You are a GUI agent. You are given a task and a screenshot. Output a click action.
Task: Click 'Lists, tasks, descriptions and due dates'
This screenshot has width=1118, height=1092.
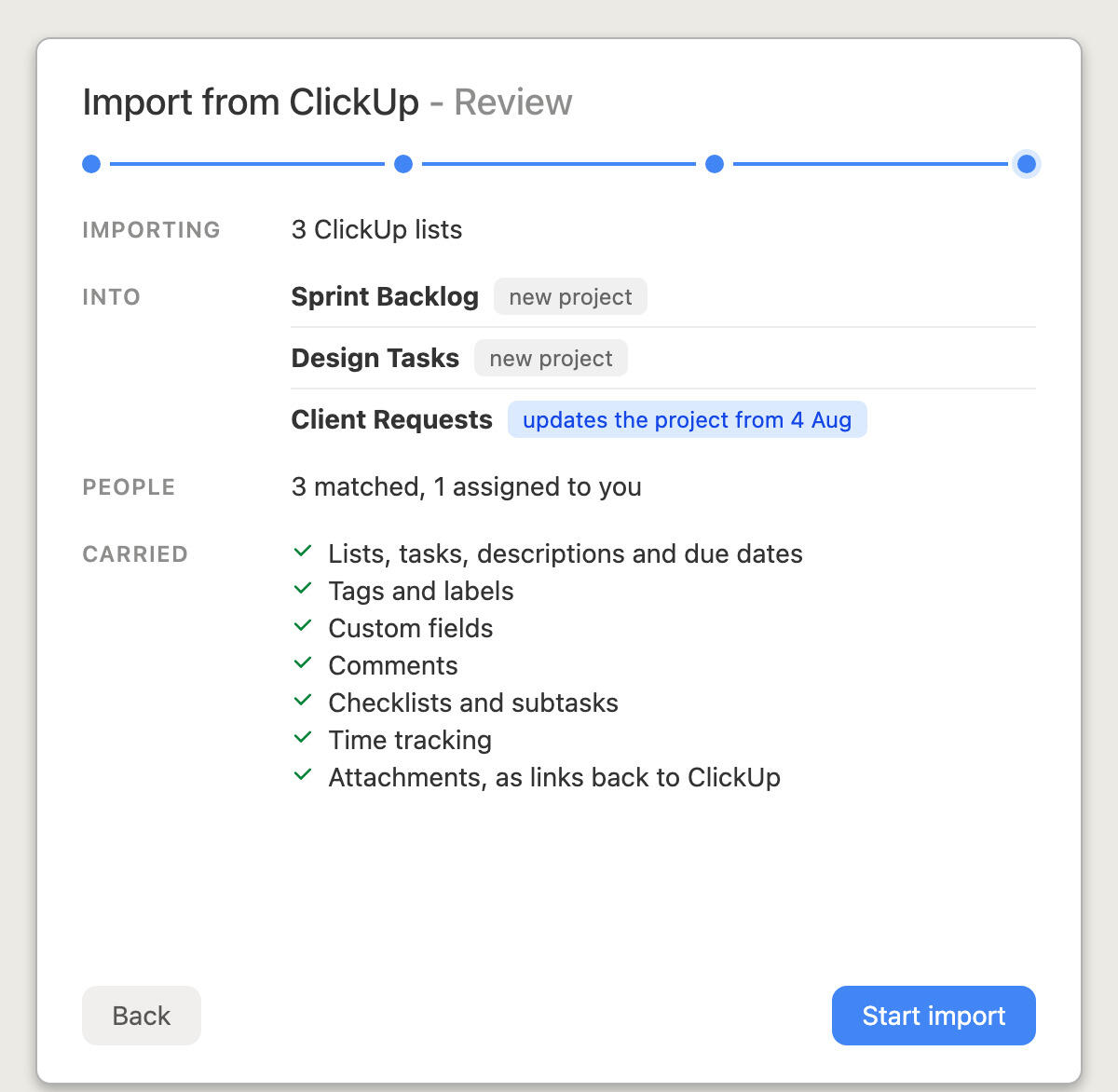[x=566, y=553]
